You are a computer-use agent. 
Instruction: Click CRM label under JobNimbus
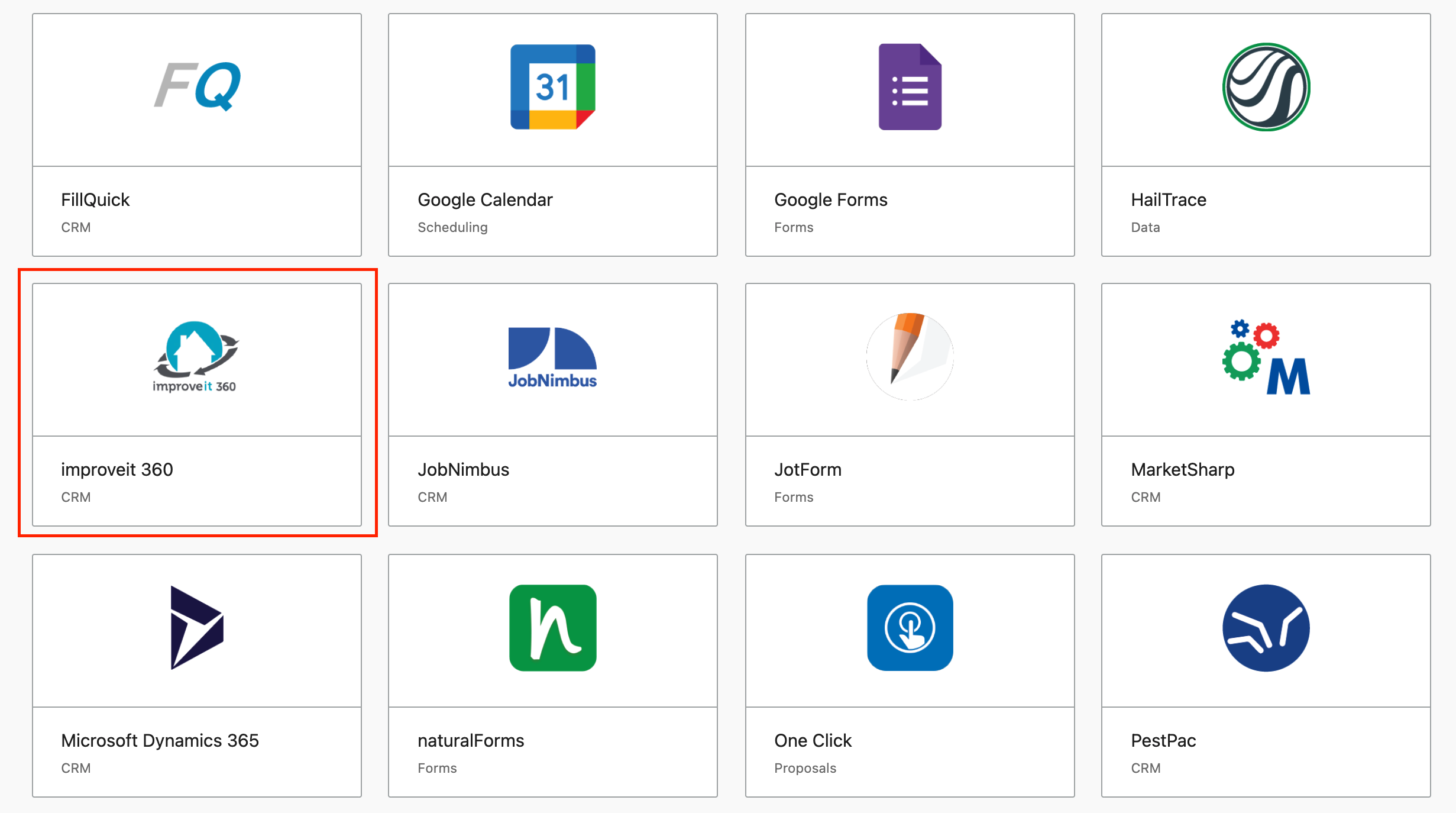pyautogui.click(x=432, y=497)
